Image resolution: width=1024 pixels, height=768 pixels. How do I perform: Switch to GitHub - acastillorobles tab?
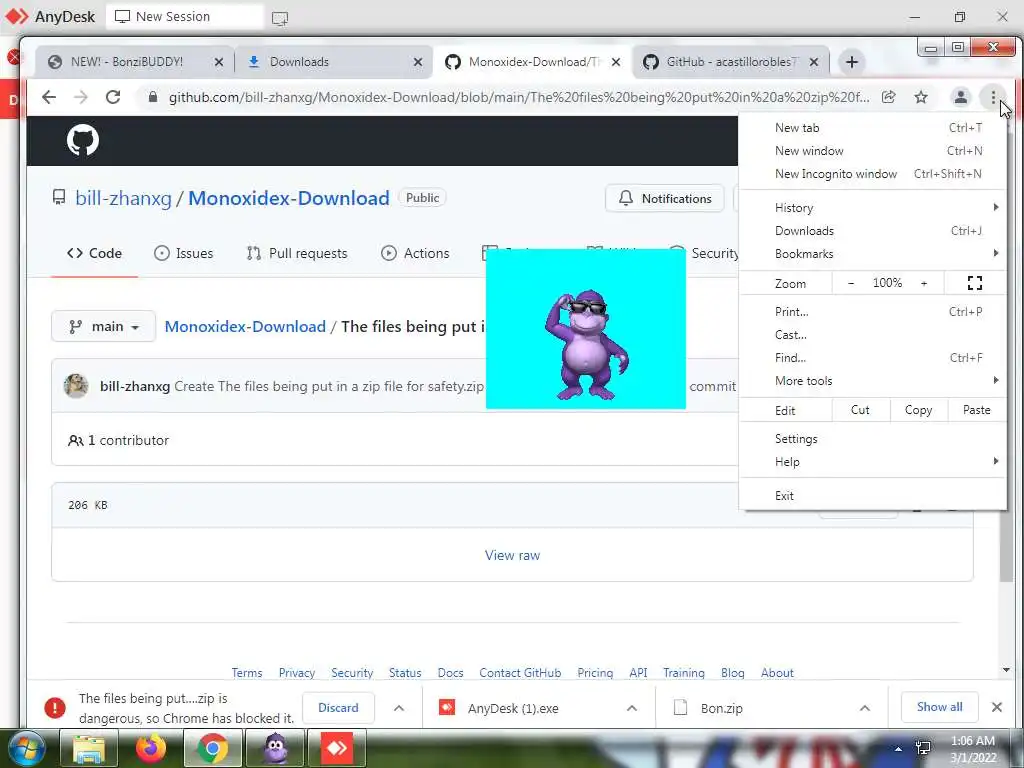(731, 62)
